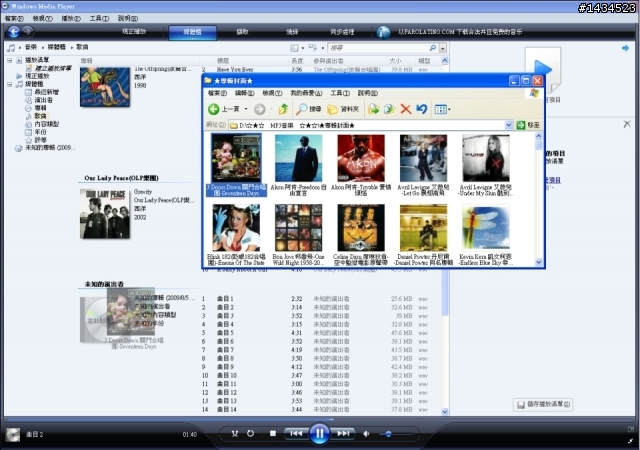Viewport: 640px width, 450px height.
Task: Mute the player with the speaker icon
Action: [367, 434]
